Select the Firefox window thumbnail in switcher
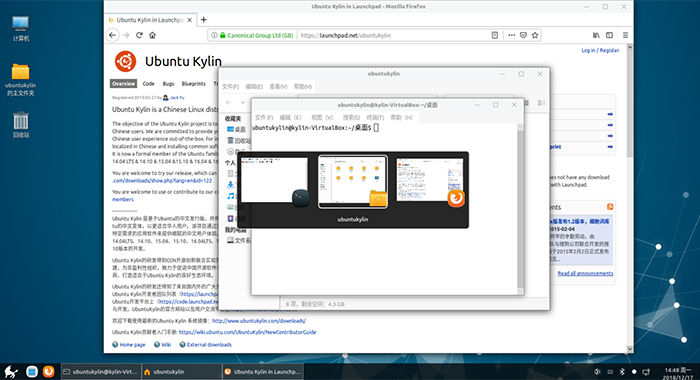700x380 pixels. [429, 181]
